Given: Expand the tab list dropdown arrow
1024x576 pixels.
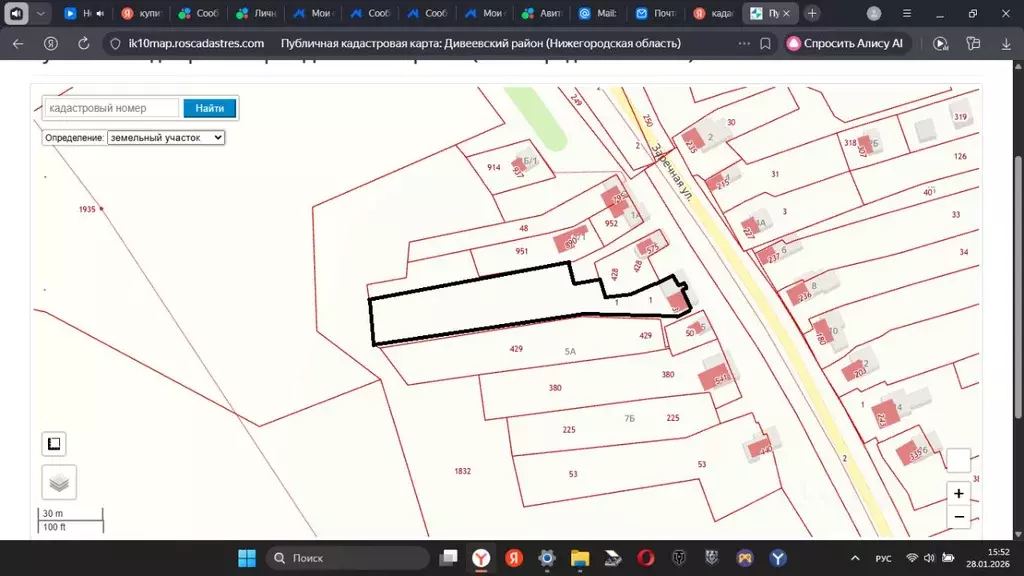Looking at the screenshot, I should [40, 14].
